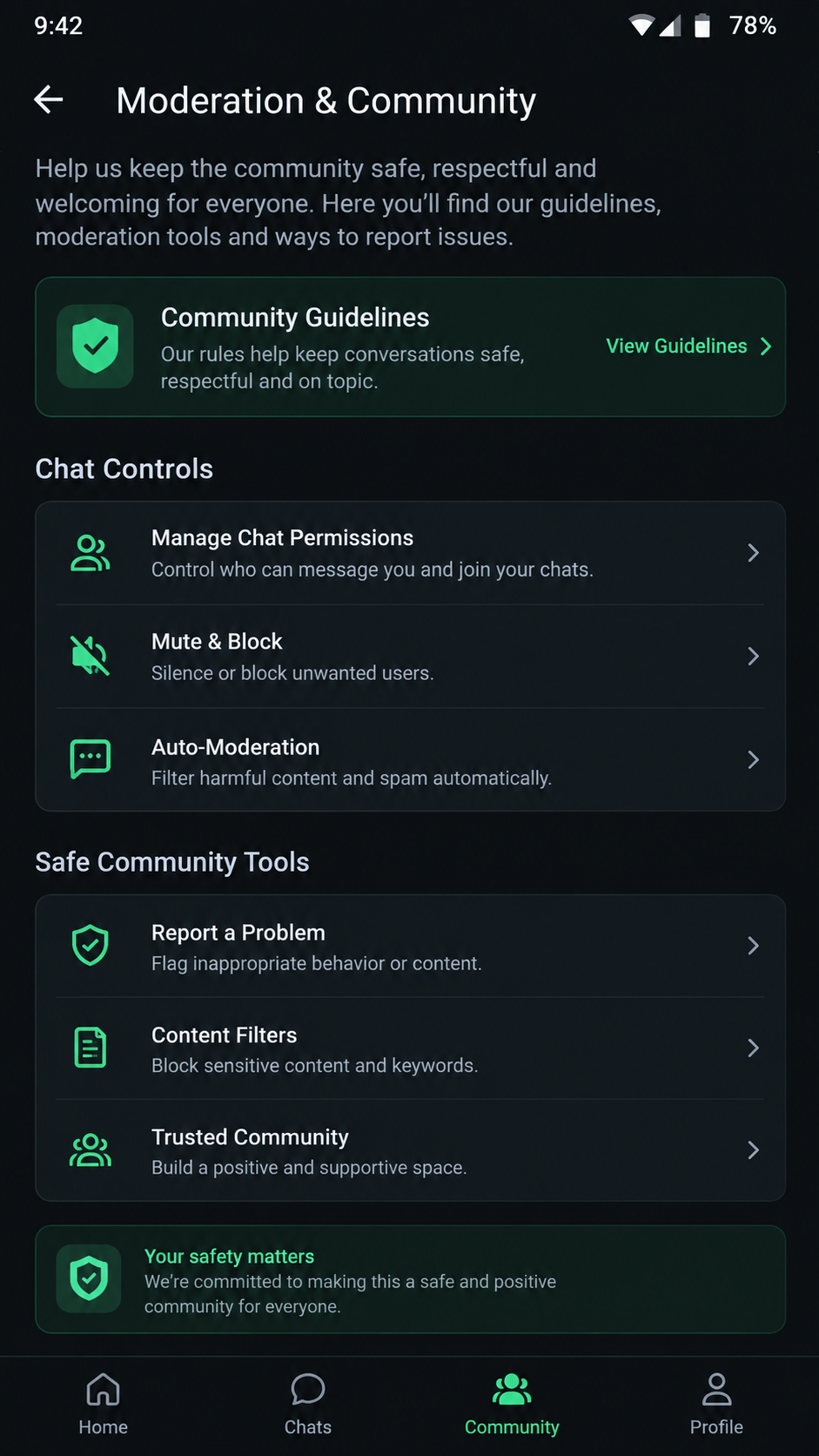Image resolution: width=819 pixels, height=1456 pixels.
Task: Expand Mute & Block chevron arrow
Action: 754,656
